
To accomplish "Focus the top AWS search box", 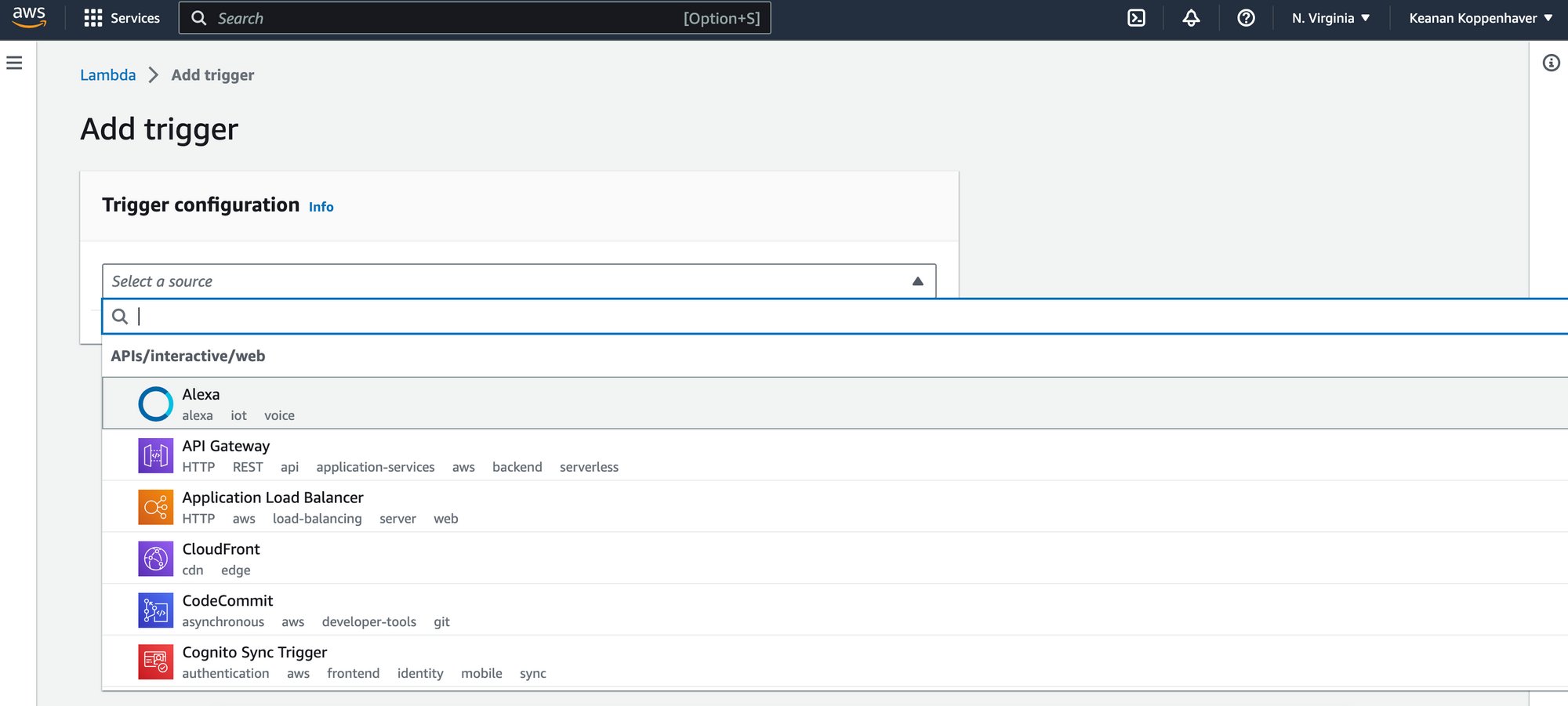I will coord(474,18).
